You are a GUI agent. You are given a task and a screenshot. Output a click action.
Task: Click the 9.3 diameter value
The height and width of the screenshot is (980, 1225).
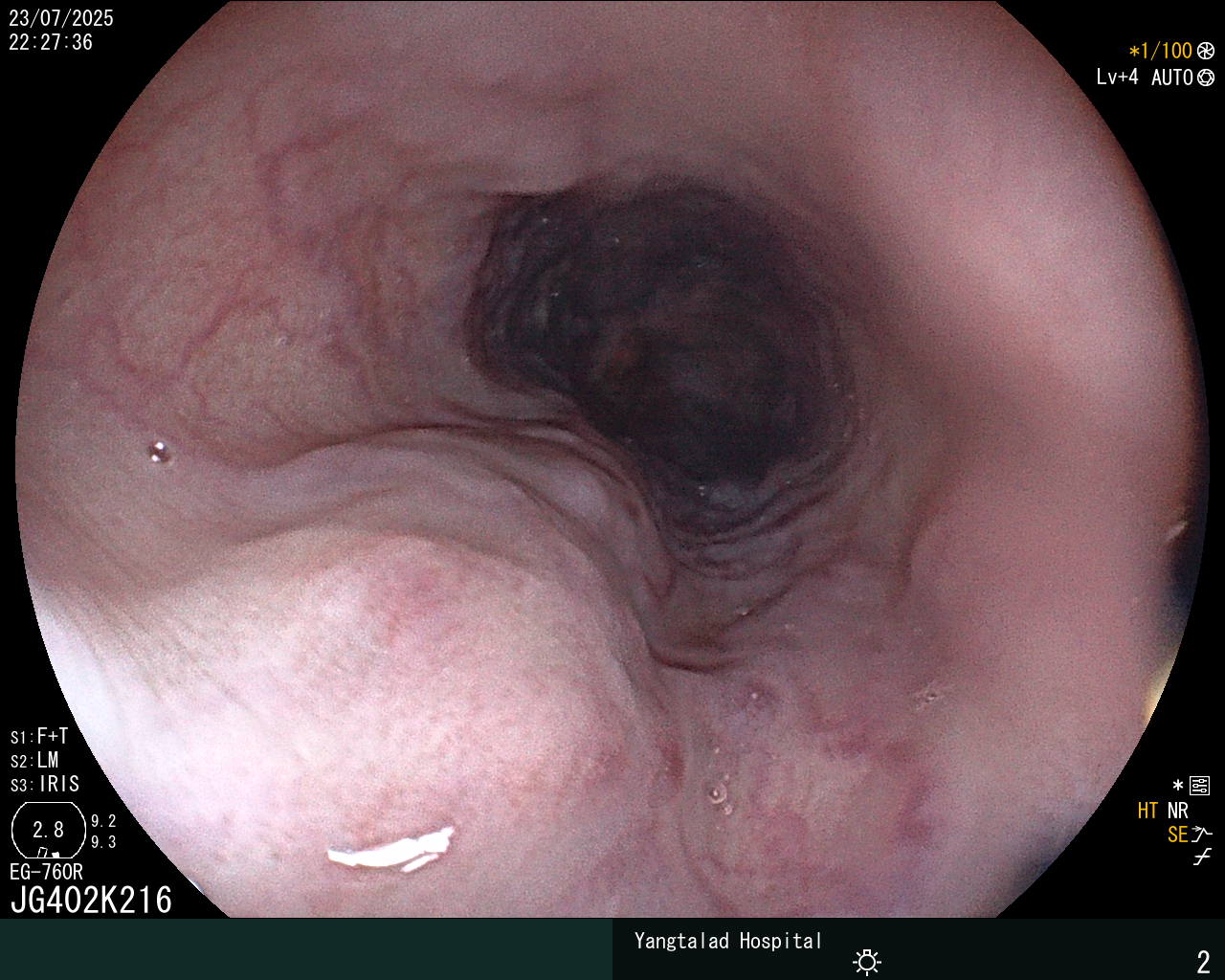click(x=103, y=842)
